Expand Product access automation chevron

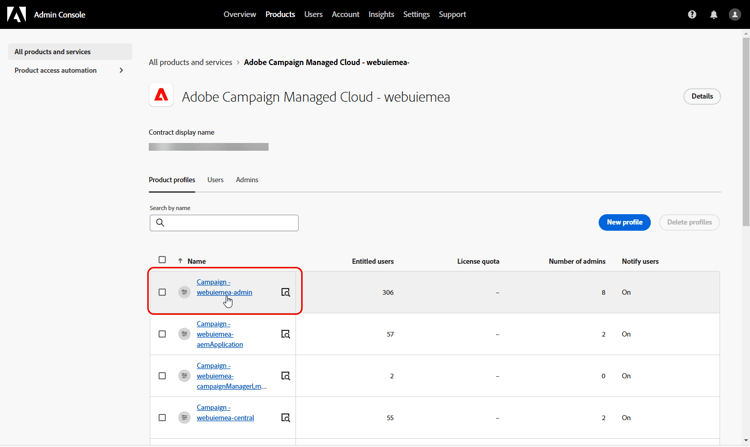click(x=121, y=71)
